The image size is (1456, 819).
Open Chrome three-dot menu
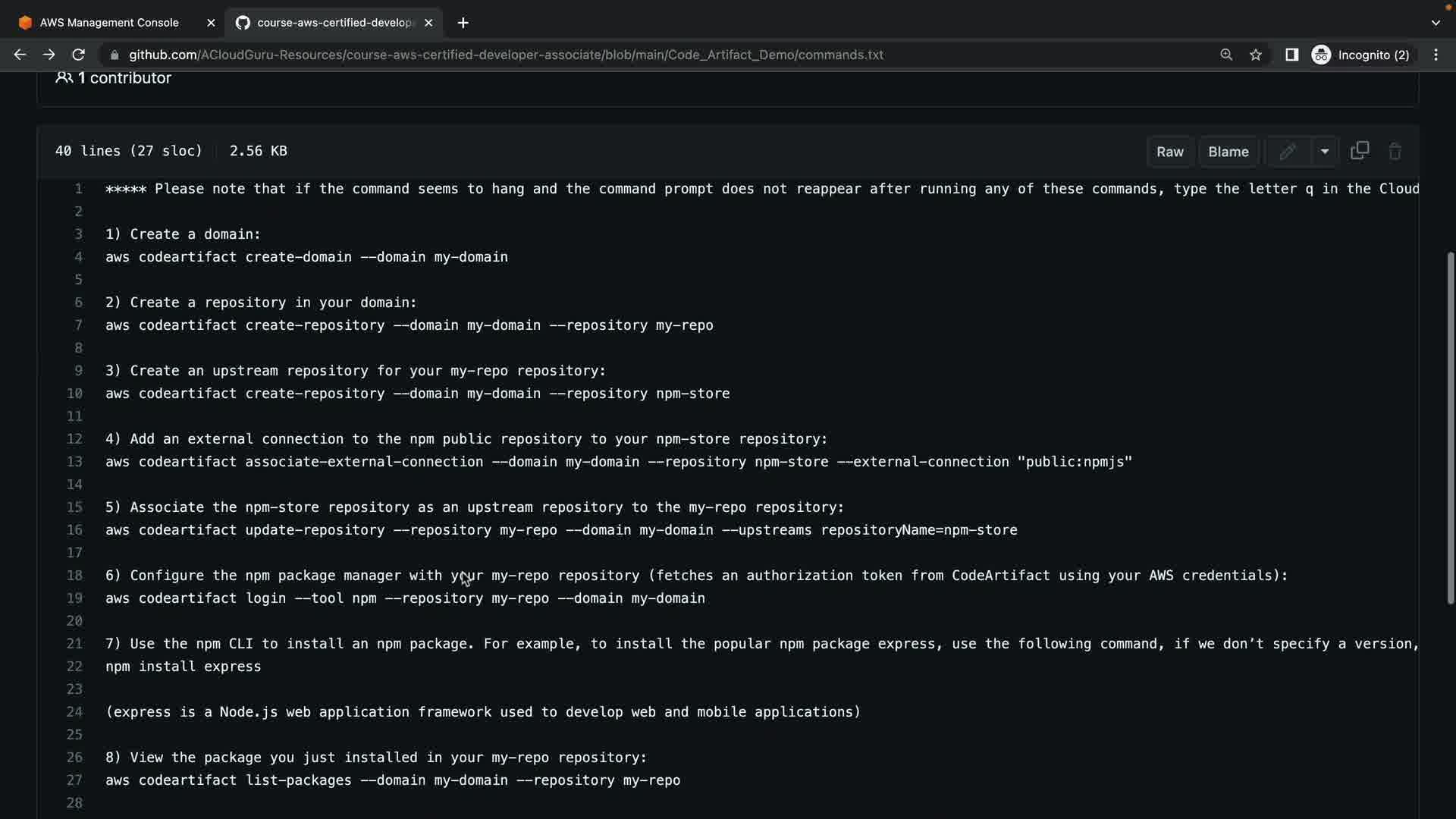click(1436, 55)
